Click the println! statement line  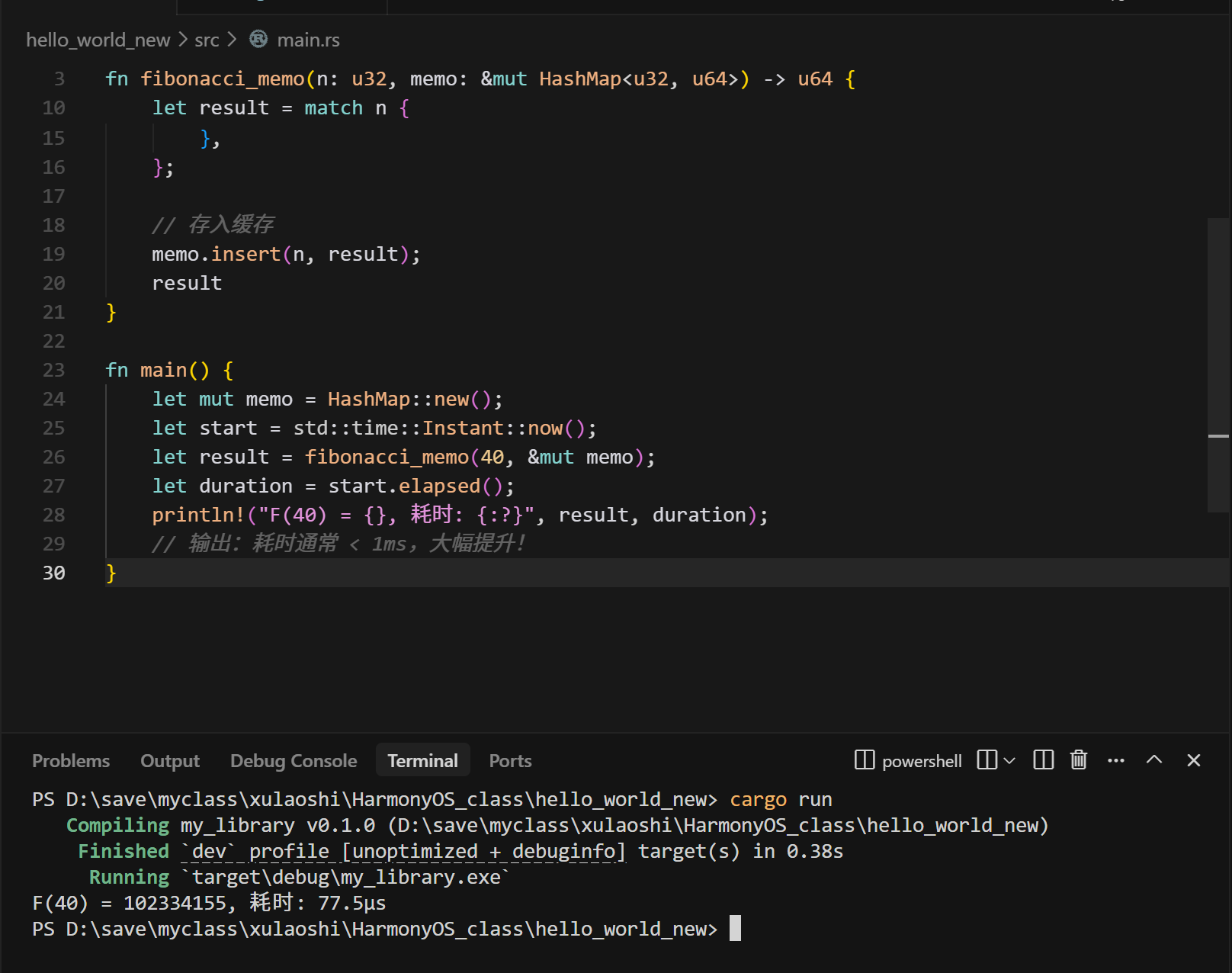(x=460, y=515)
